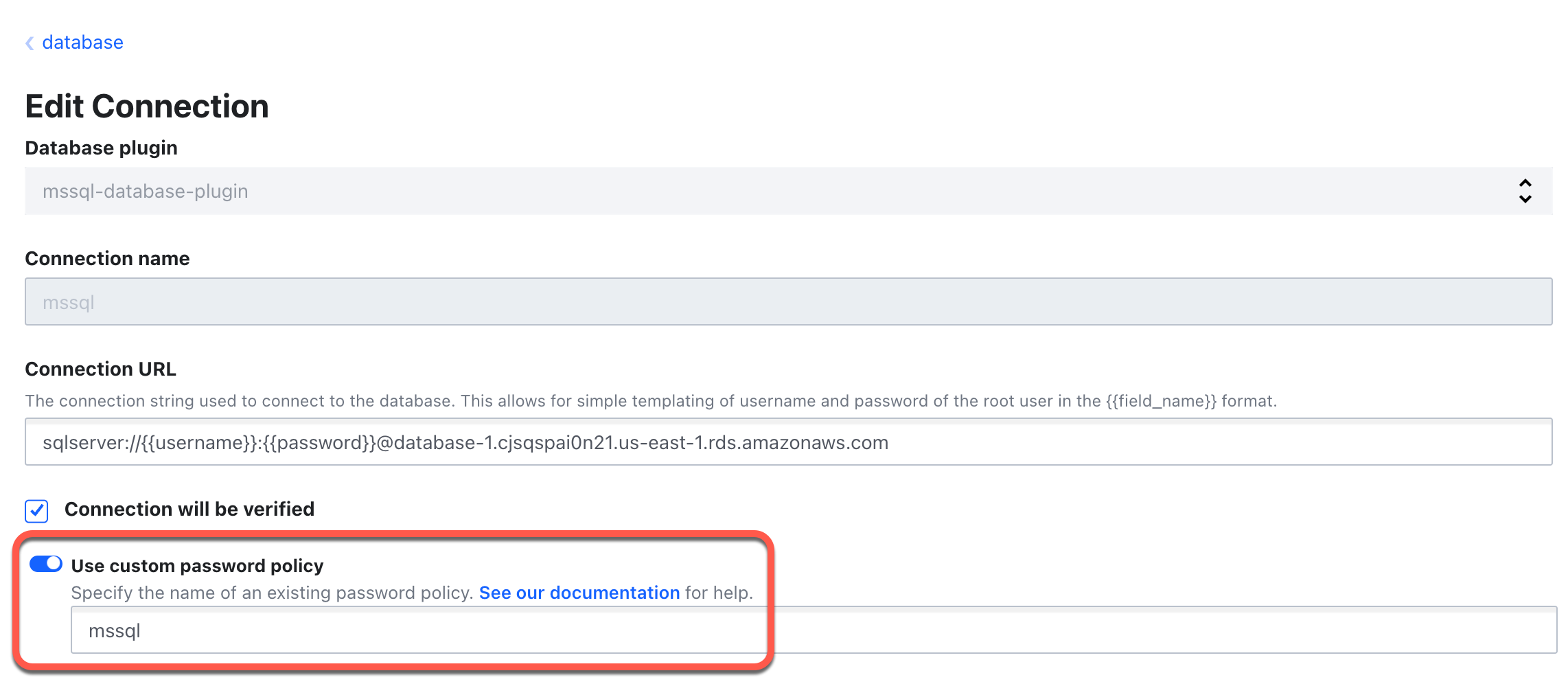Click the Connection name label
1568x684 pixels.
[107, 258]
